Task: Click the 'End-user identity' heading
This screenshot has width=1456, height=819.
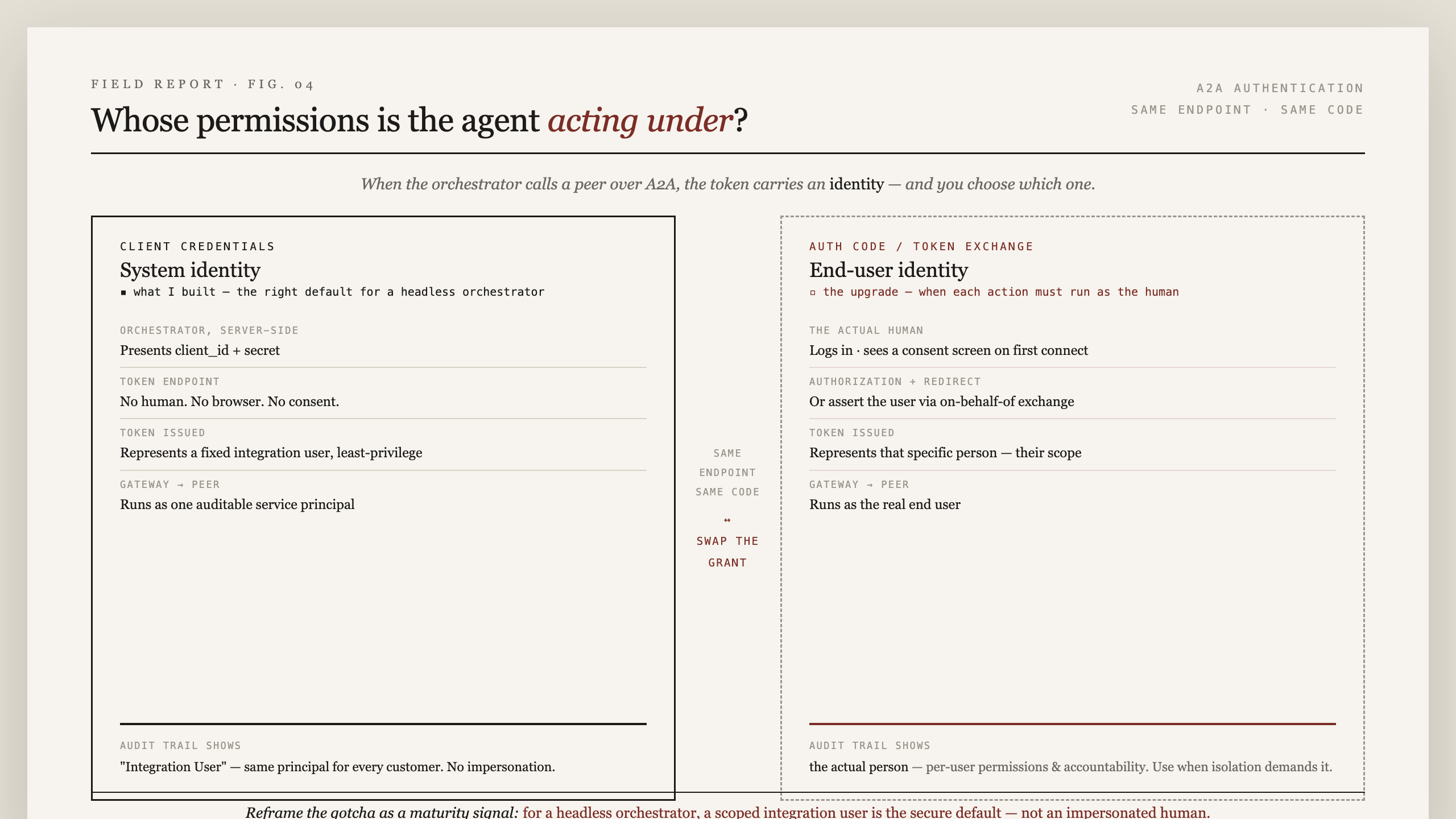Action: (x=888, y=270)
